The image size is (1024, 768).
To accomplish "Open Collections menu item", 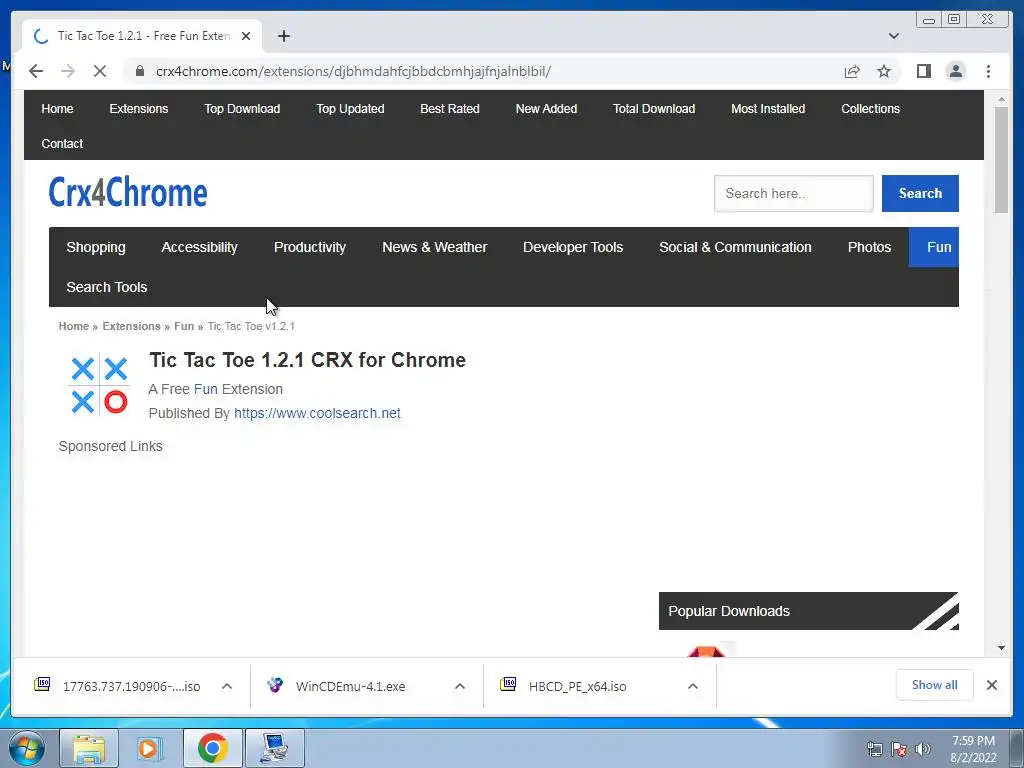I will tap(871, 108).
